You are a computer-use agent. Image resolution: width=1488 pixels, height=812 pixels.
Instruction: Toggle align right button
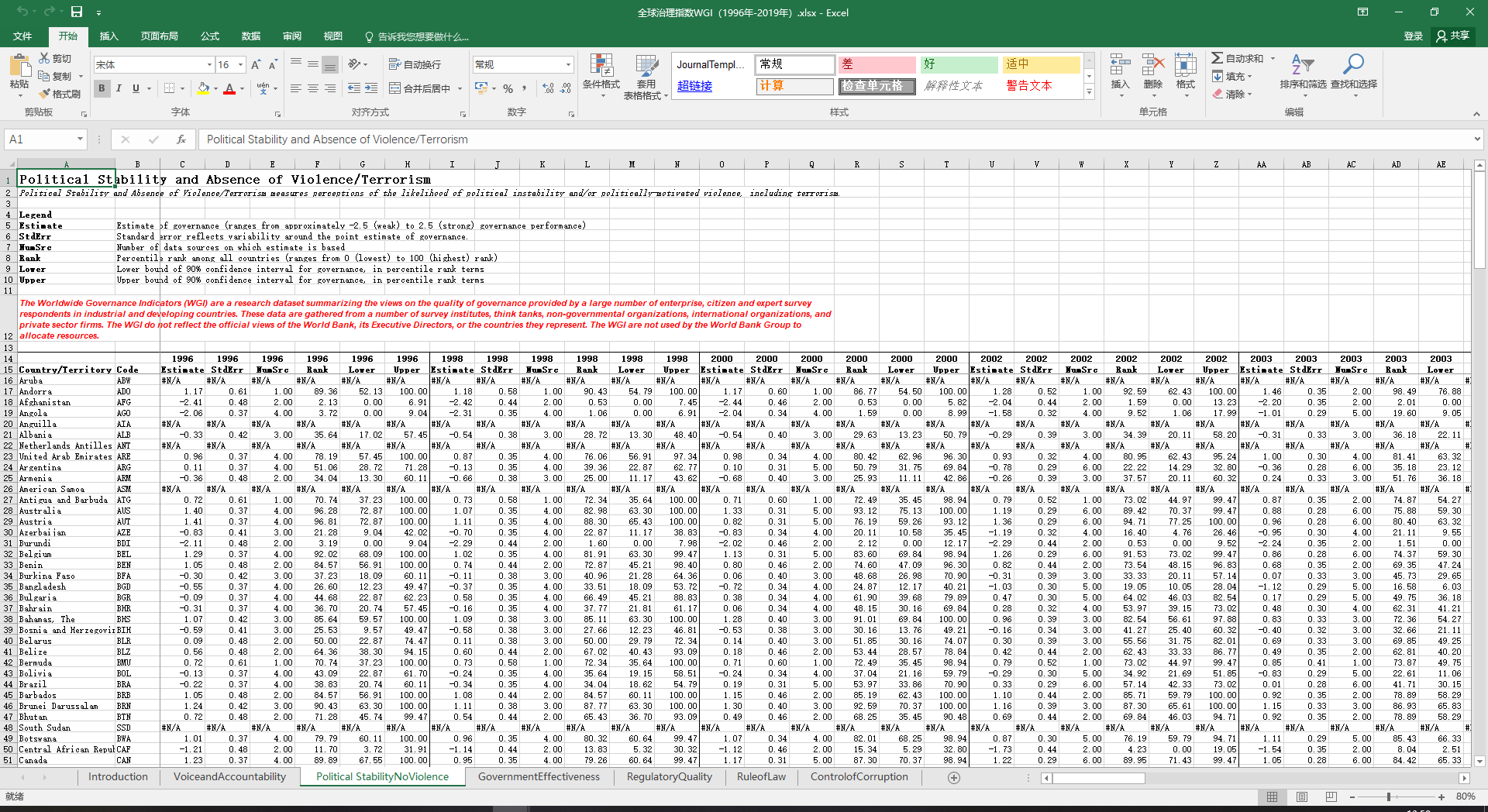click(330, 89)
